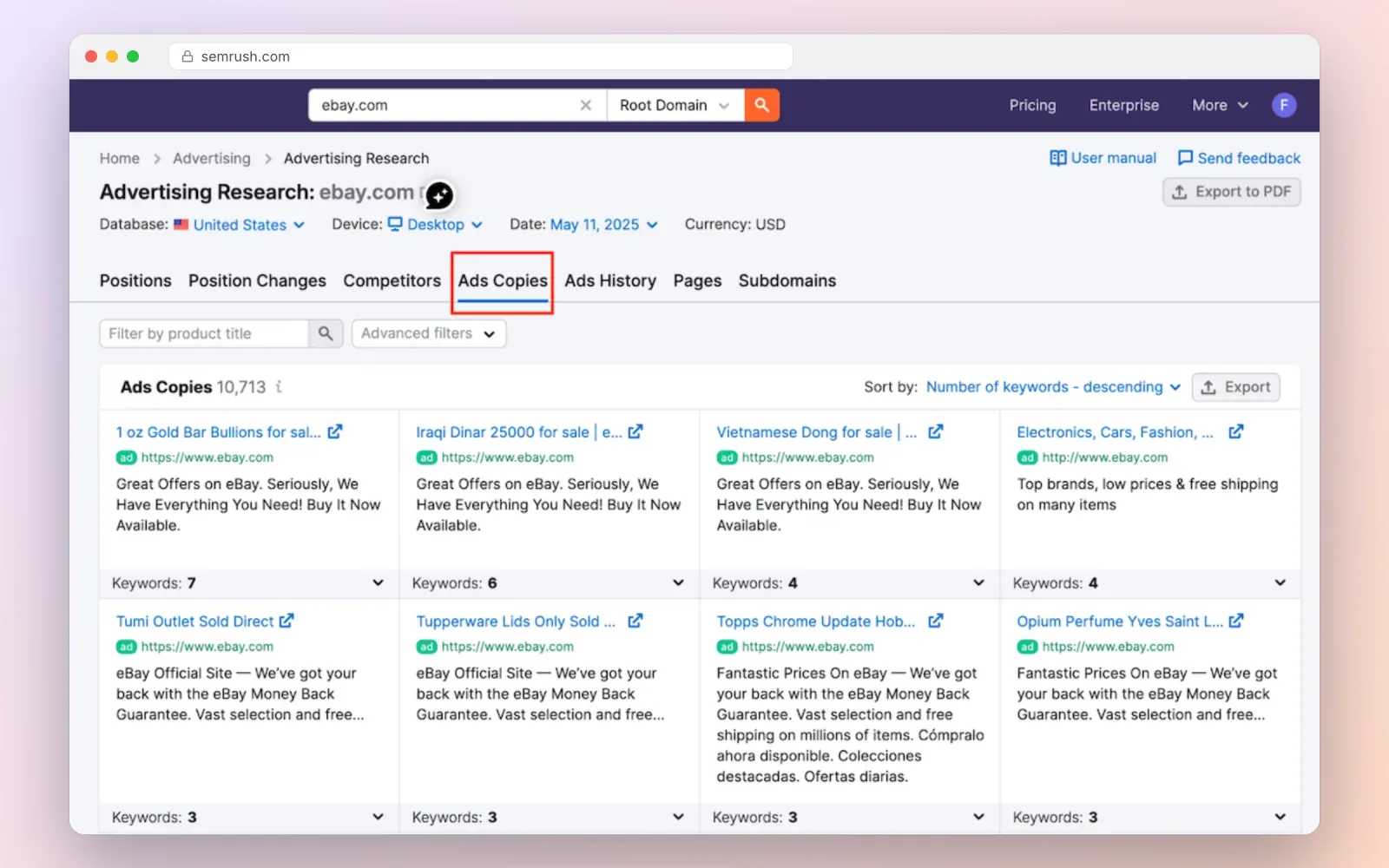Click Send feedback
The width and height of the screenshot is (1389, 868).
pos(1239,158)
